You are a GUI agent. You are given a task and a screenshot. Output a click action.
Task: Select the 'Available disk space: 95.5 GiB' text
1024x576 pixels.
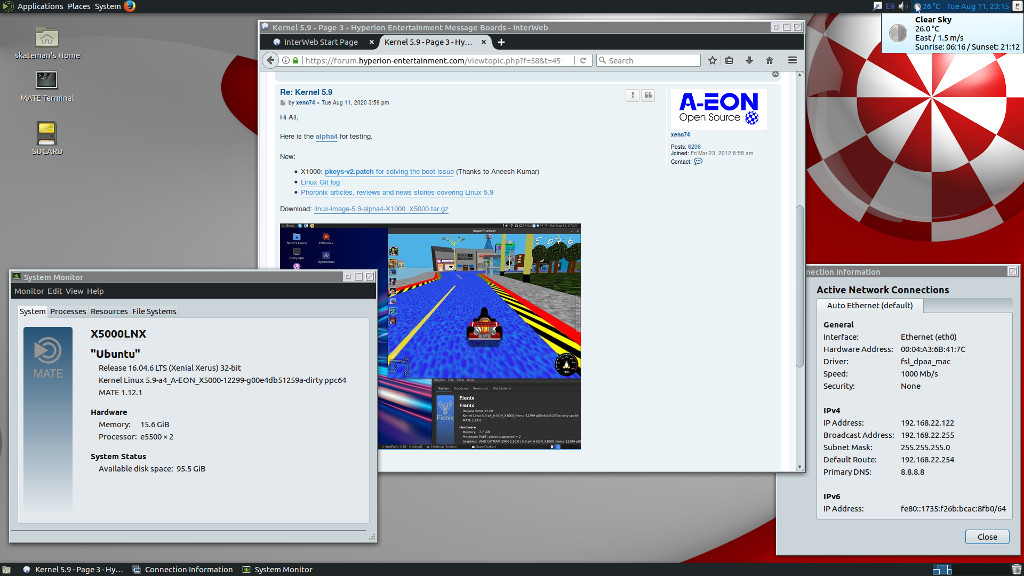[x=152, y=469]
